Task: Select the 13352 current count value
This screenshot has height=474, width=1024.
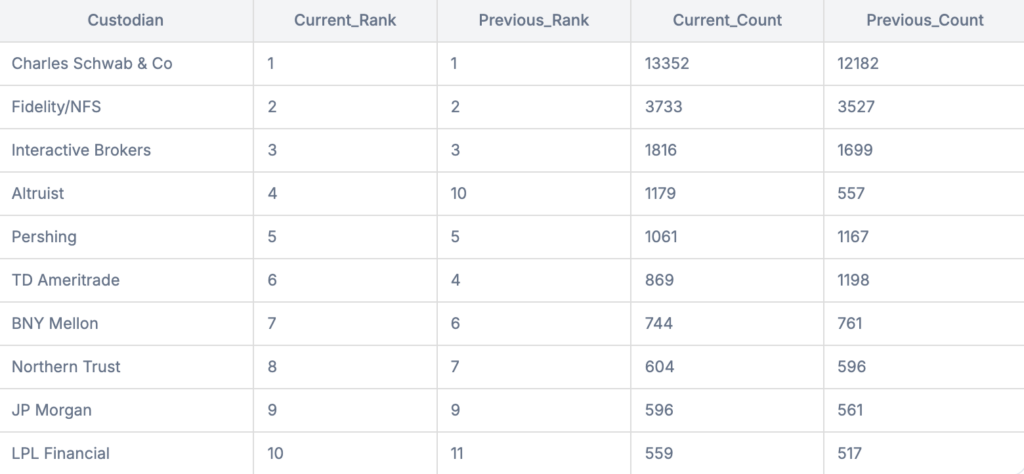Action: pyautogui.click(x=727, y=63)
